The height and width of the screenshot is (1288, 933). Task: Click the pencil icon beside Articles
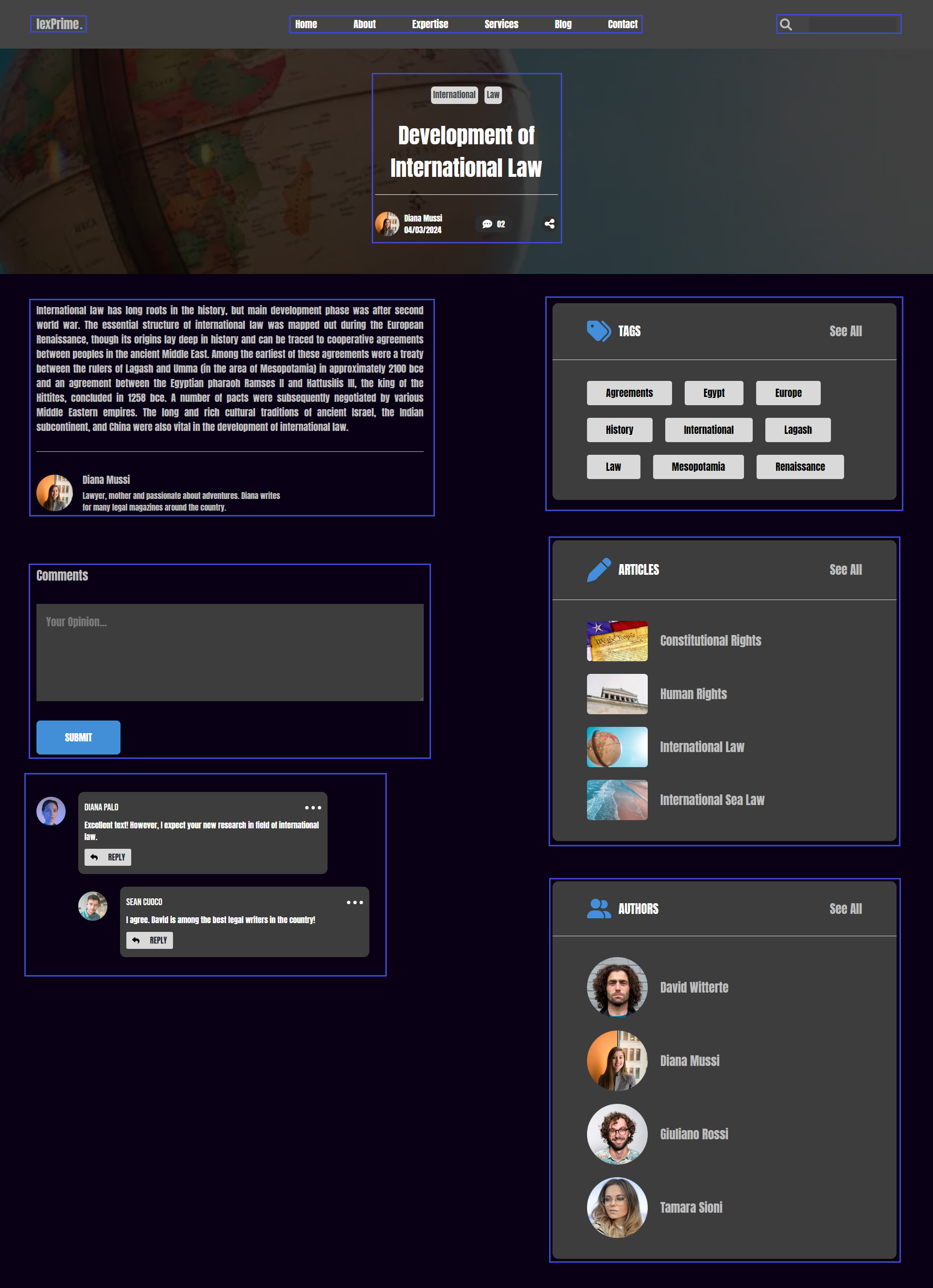coord(599,569)
